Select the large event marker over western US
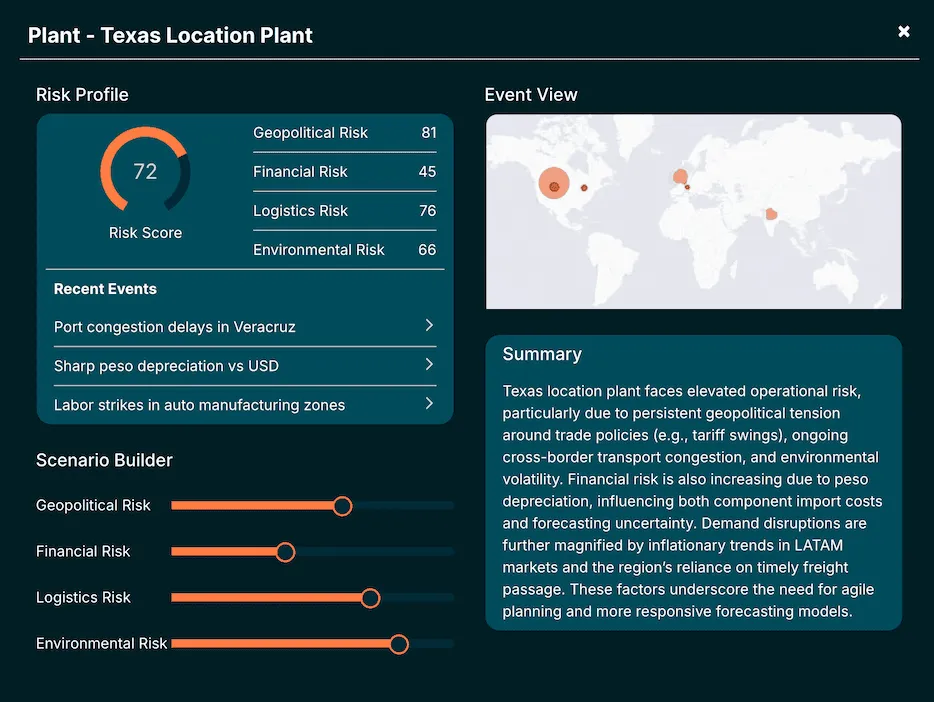The height and width of the screenshot is (702, 934). pyautogui.click(x=553, y=183)
